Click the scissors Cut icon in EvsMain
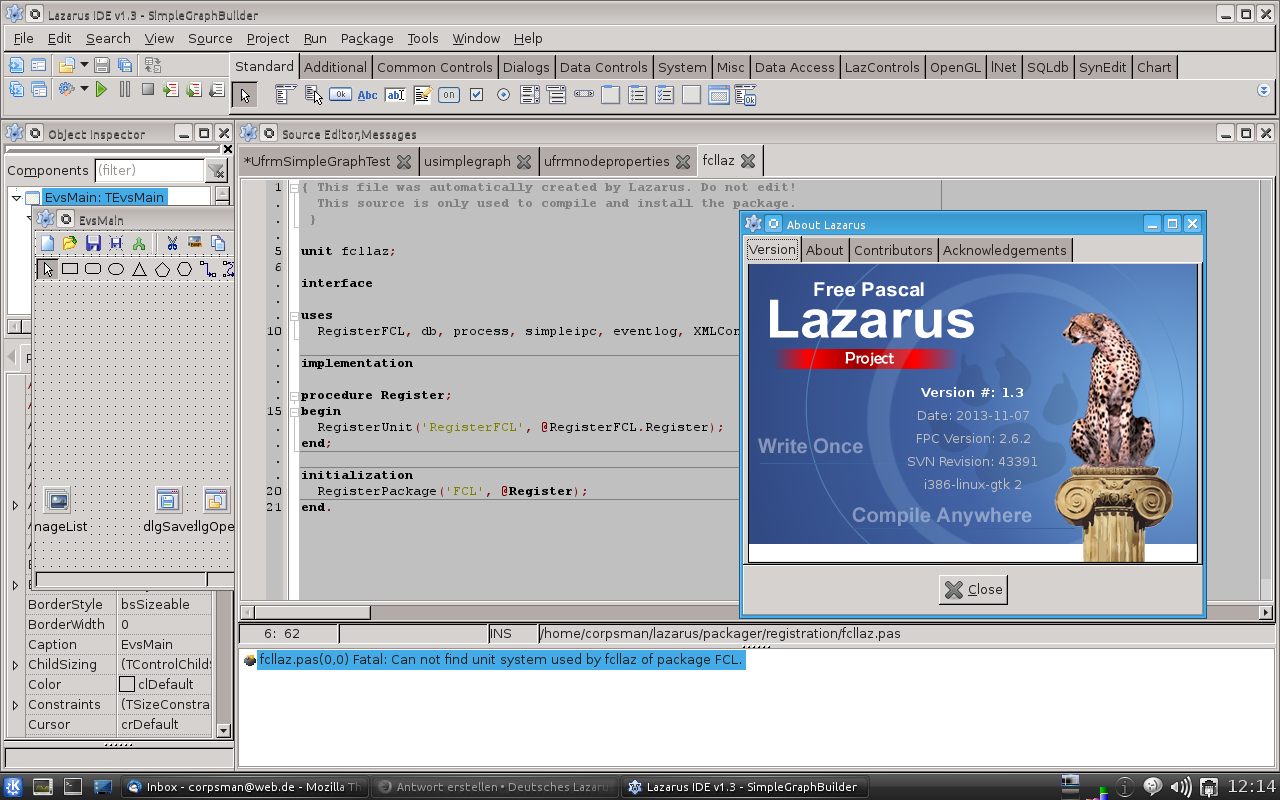Image resolution: width=1280 pixels, height=800 pixels. pos(172,243)
